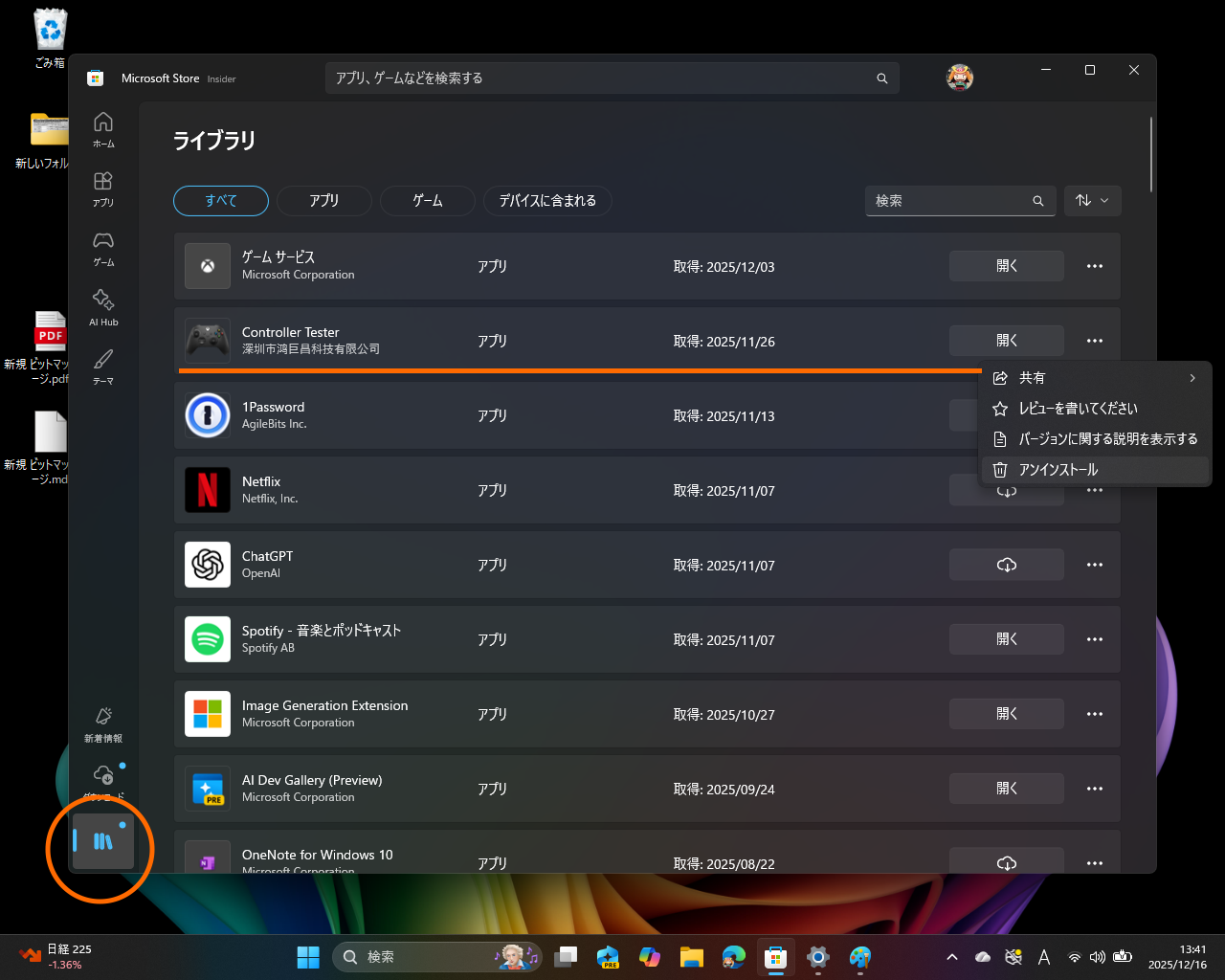Image resolution: width=1225 pixels, height=980 pixels.
Task: Open the Apps (アプリ) sidebar section
Action: click(x=103, y=189)
